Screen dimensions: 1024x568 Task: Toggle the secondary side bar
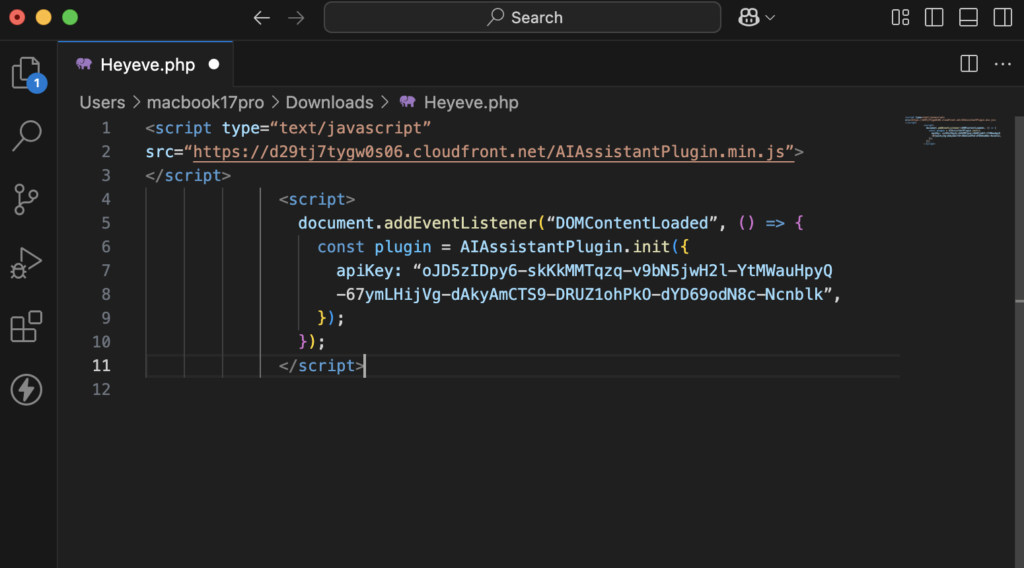1002,18
